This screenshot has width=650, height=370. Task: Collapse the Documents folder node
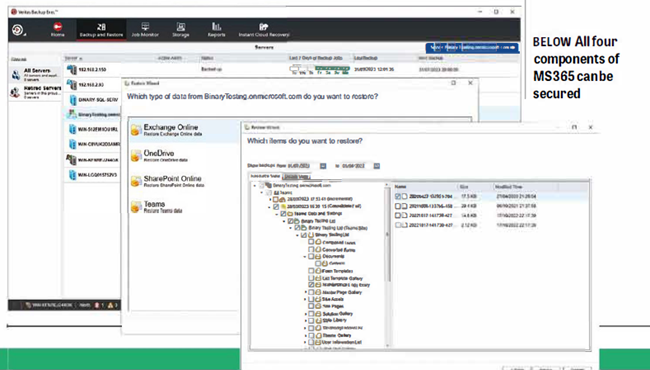[305, 257]
